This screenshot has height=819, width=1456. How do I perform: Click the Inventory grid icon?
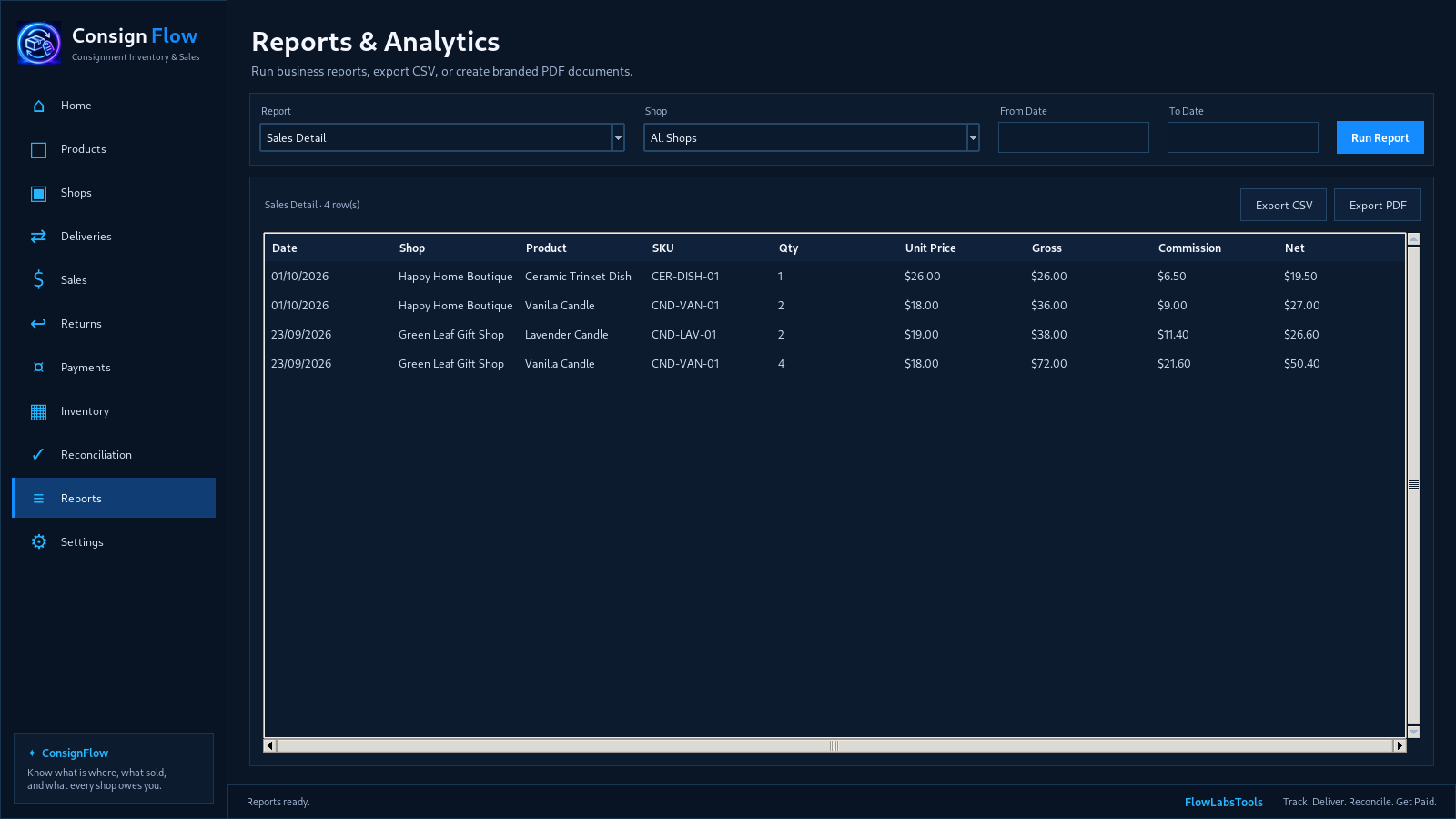(38, 412)
